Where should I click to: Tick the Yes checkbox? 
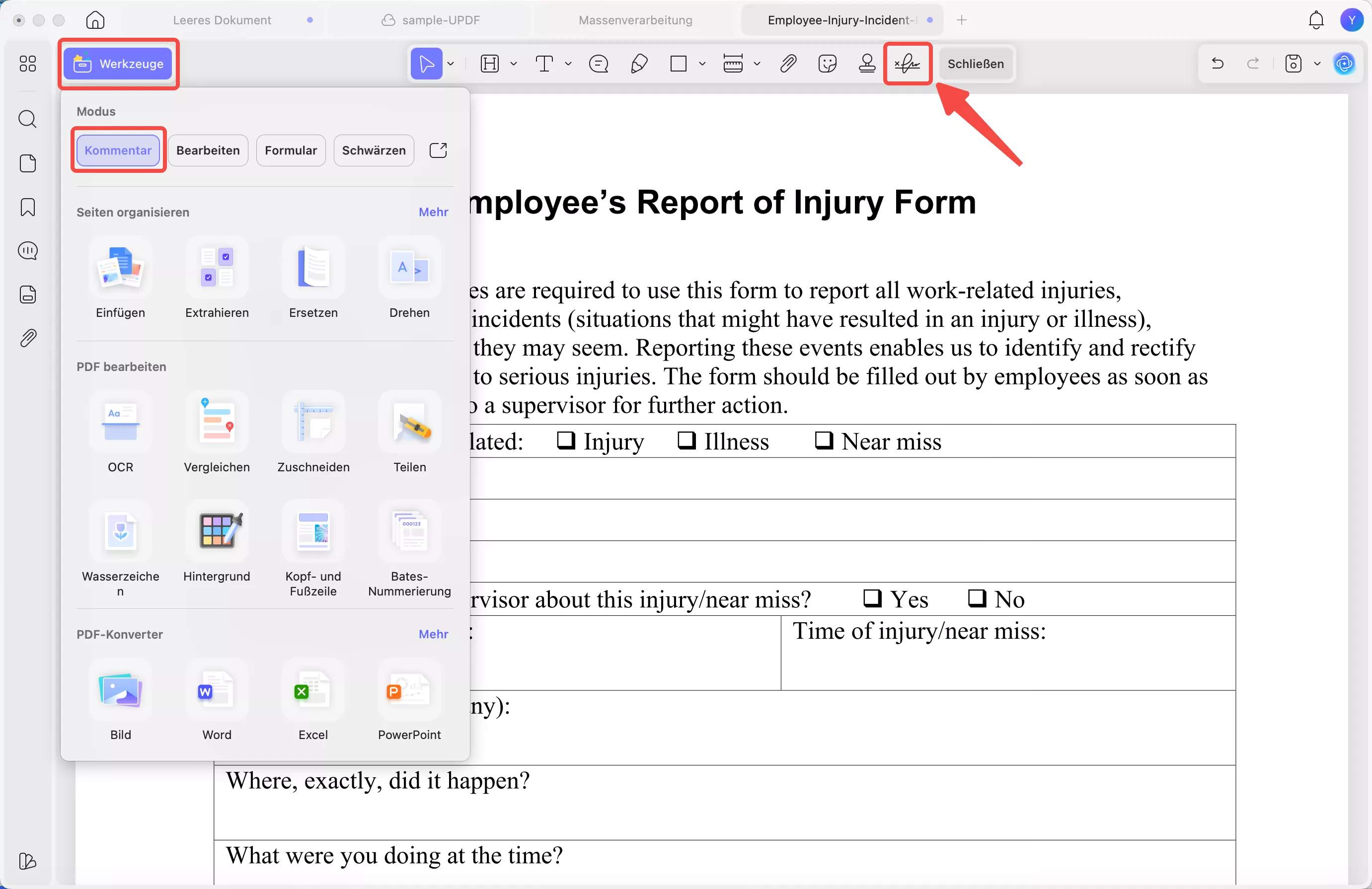[872, 598]
